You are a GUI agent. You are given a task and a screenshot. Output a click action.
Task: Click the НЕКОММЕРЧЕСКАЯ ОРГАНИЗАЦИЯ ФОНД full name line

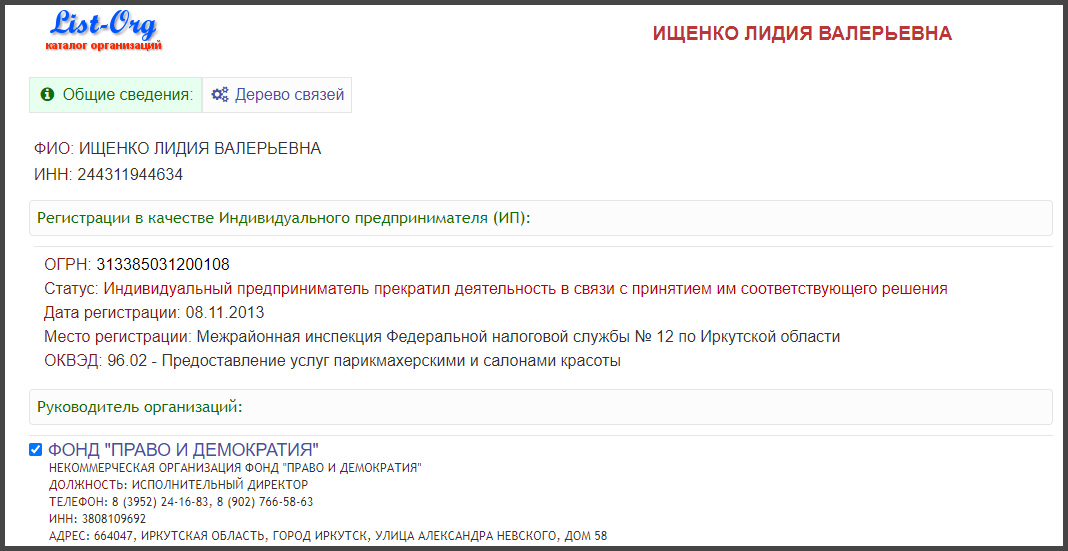pos(236,468)
